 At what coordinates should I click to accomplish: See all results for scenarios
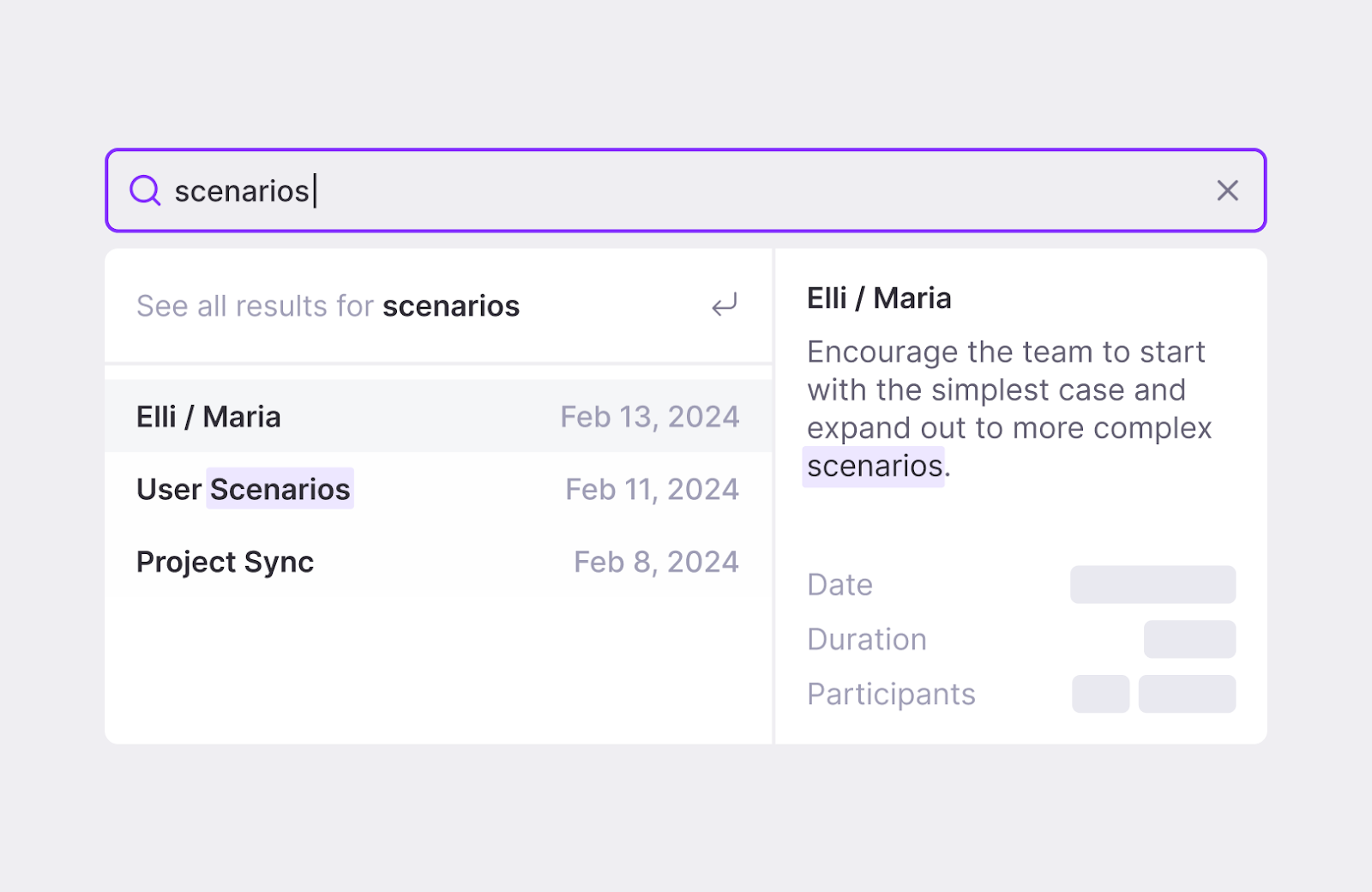point(438,306)
